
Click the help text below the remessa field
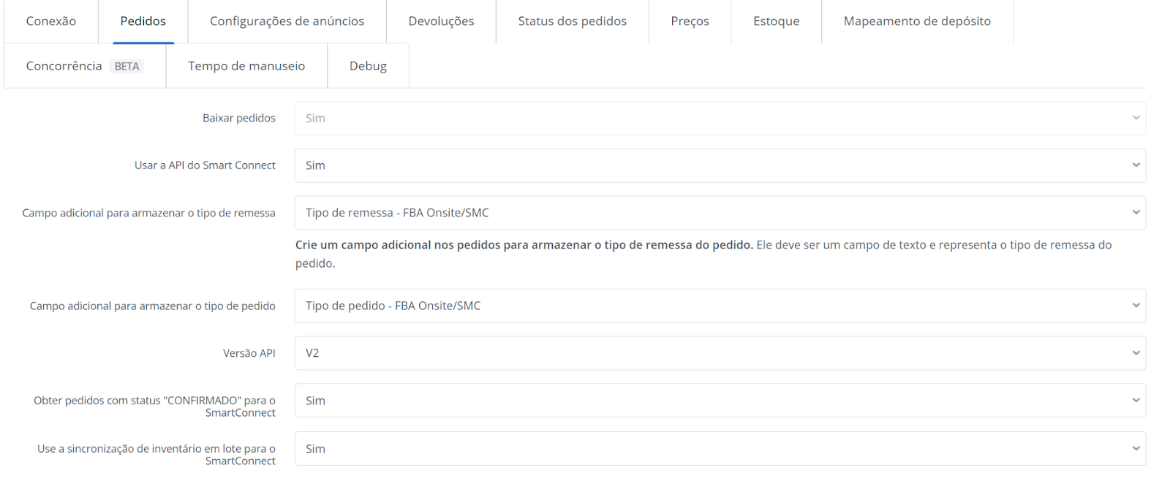tap(700, 255)
